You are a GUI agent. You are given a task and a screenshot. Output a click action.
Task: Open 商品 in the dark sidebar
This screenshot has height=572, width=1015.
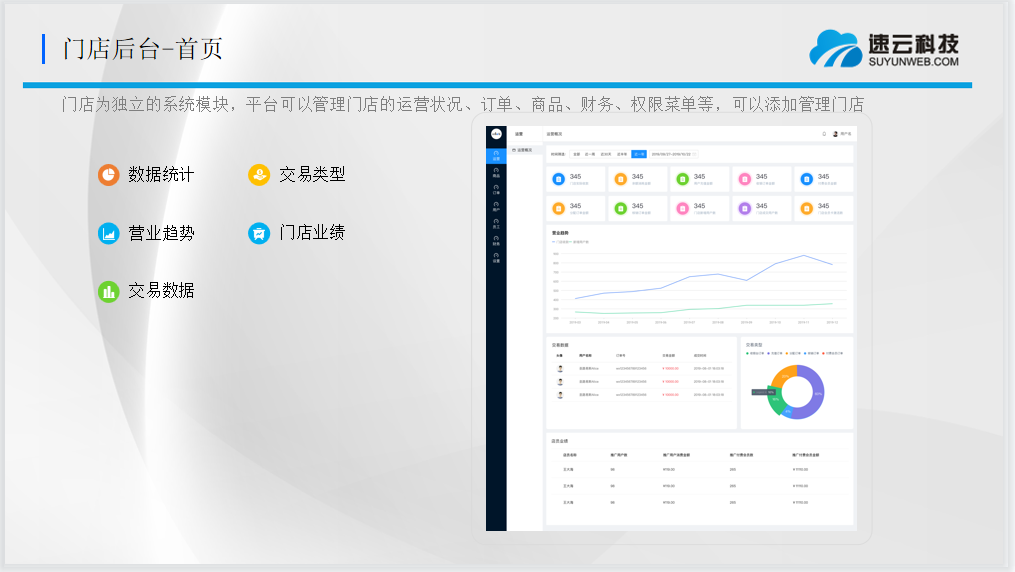(x=496, y=173)
